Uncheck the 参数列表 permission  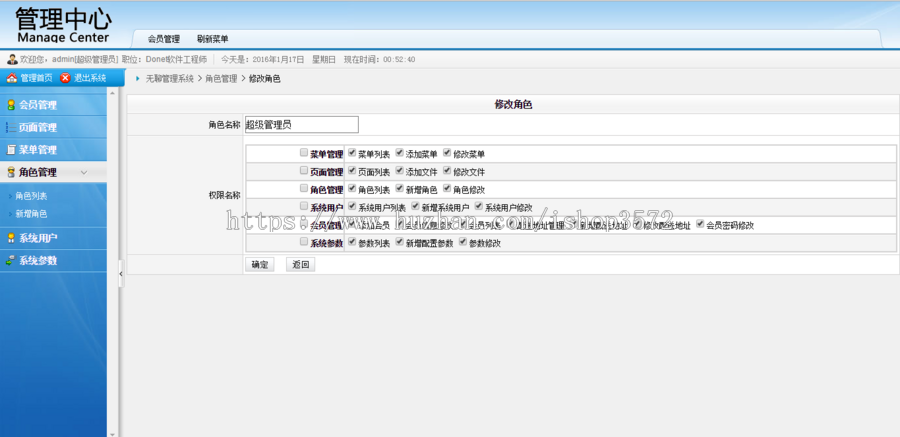point(352,242)
